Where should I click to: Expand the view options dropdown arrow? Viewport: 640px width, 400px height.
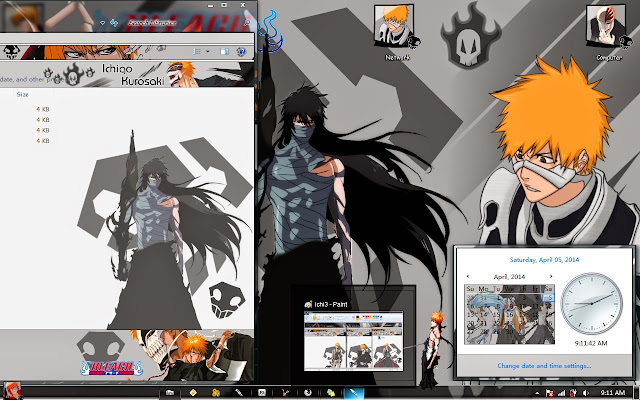point(207,51)
